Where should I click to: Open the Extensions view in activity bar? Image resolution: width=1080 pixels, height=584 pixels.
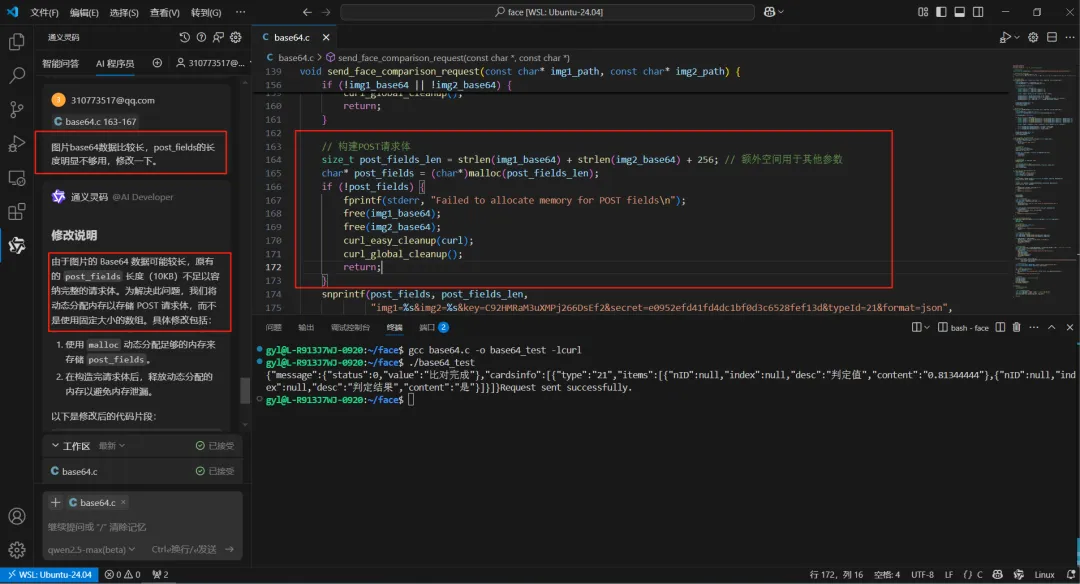pyautogui.click(x=16, y=211)
